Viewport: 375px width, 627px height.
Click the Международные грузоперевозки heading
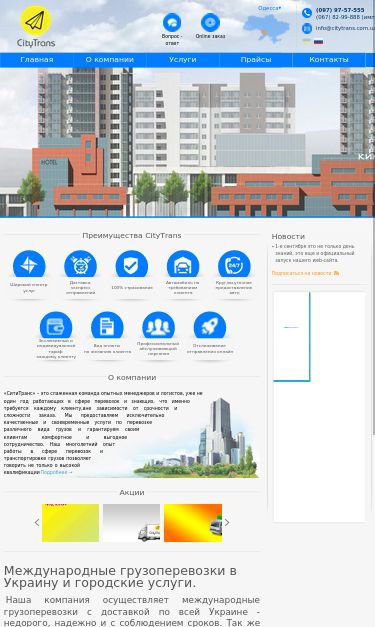[x=120, y=577]
